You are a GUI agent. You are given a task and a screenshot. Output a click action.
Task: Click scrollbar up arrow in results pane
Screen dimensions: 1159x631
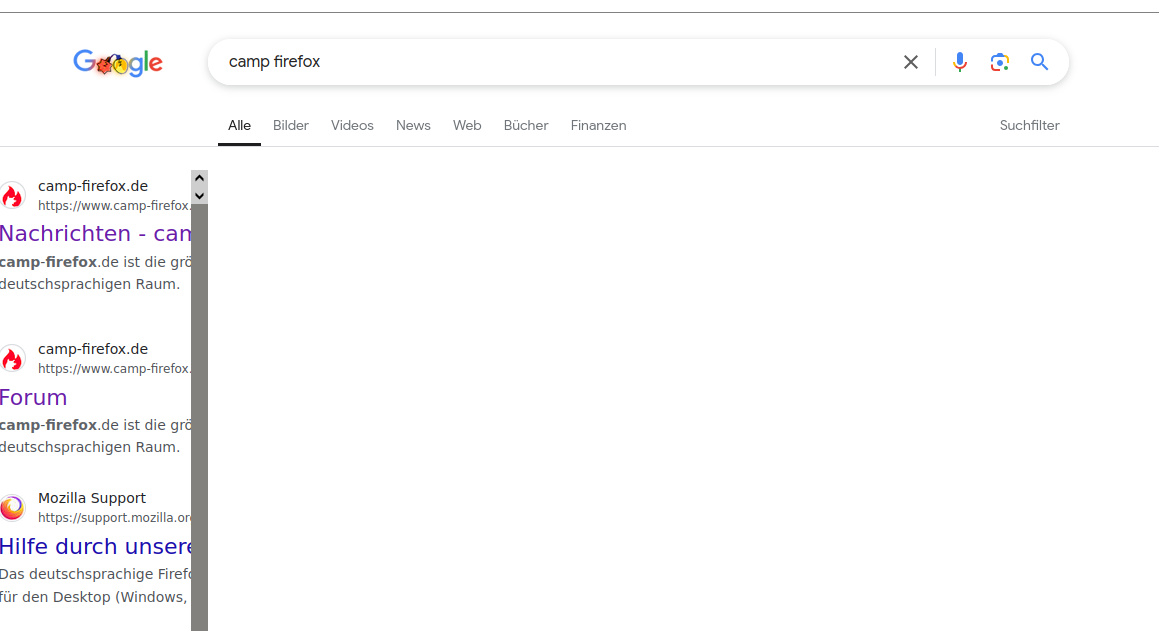[x=199, y=178]
